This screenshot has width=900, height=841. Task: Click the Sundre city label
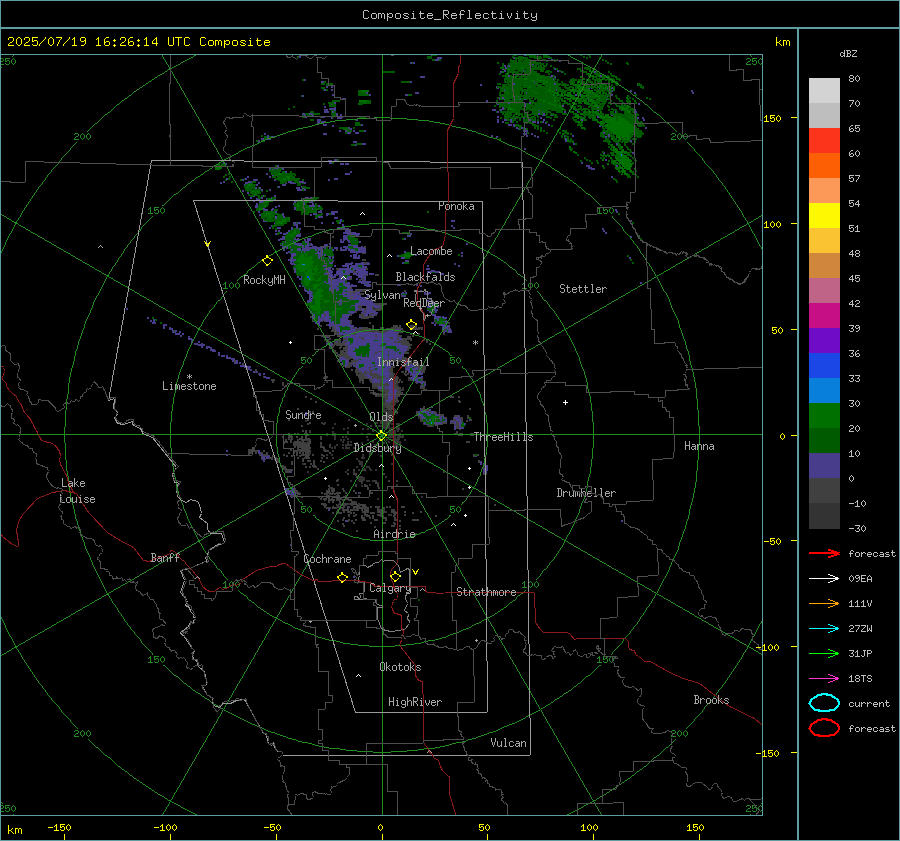tap(303, 414)
